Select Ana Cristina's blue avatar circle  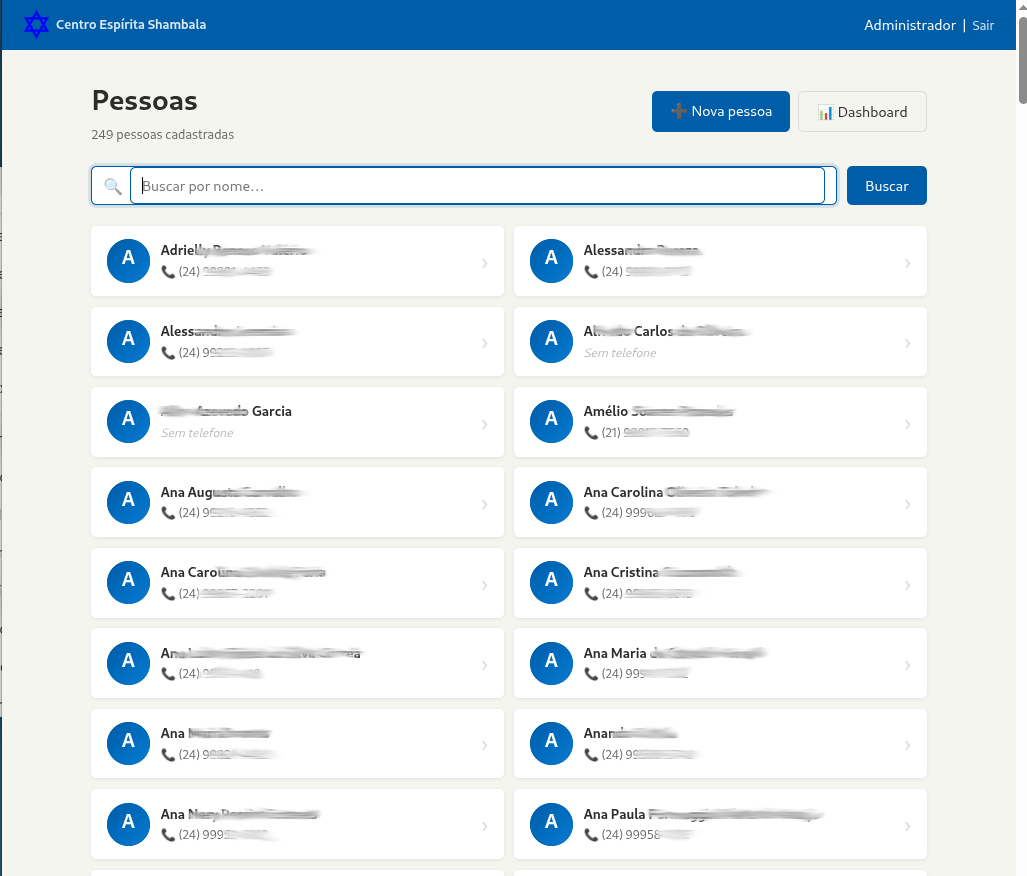pos(551,582)
